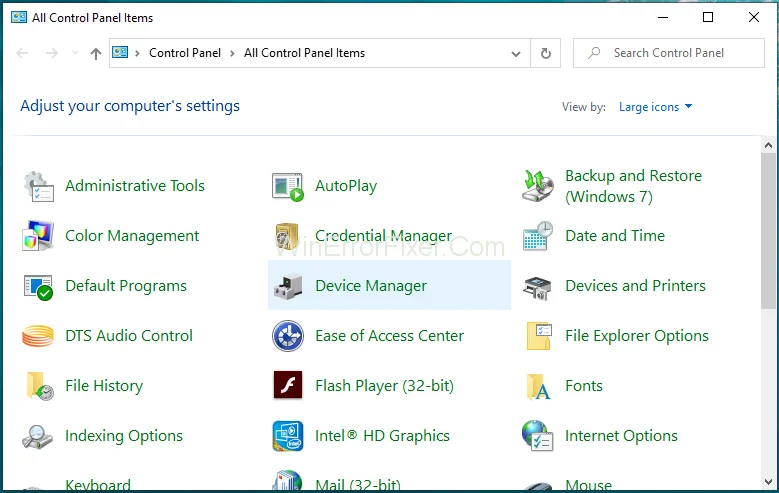Image resolution: width=779 pixels, height=493 pixels.
Task: Click the DTS Audio Control icon
Action: pos(38,336)
